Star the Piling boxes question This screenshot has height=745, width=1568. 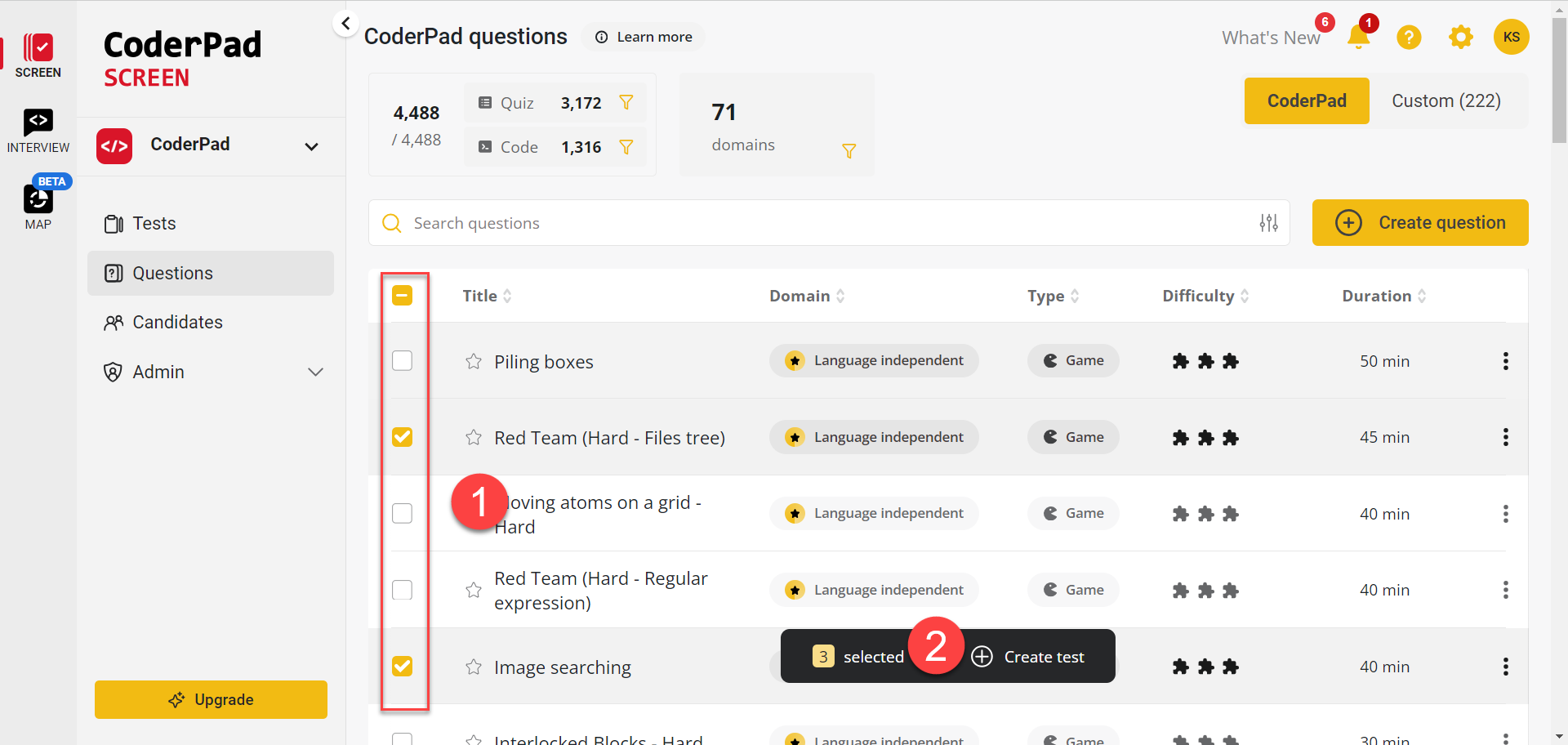474,361
